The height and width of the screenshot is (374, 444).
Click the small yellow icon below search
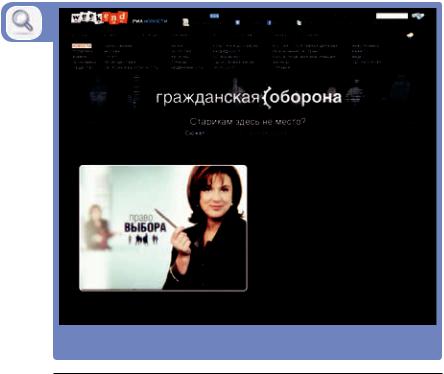410,35
